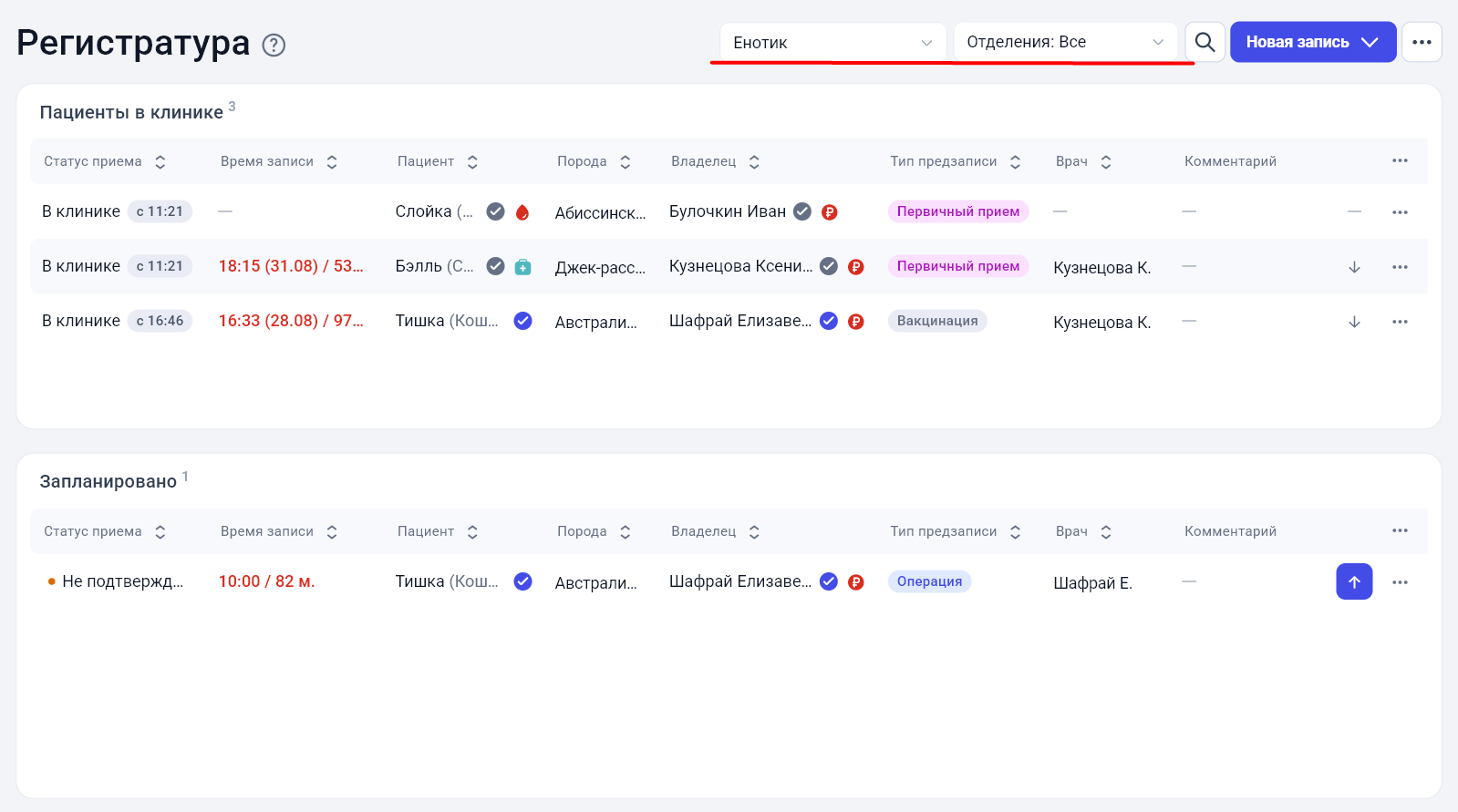
Task: Click the red blood drop icon for Слойка
Action: pyautogui.click(x=522, y=211)
